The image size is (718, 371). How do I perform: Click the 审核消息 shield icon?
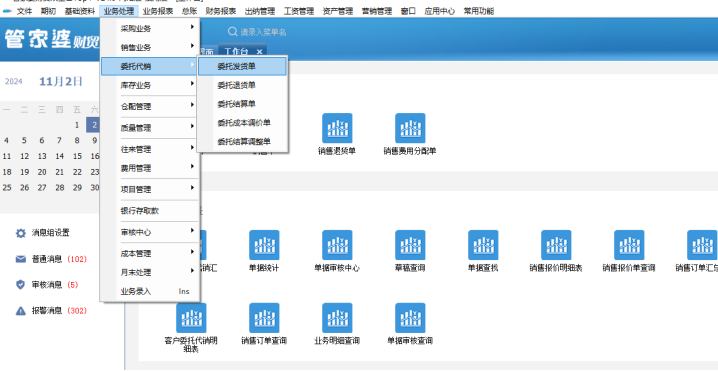tap(21, 285)
